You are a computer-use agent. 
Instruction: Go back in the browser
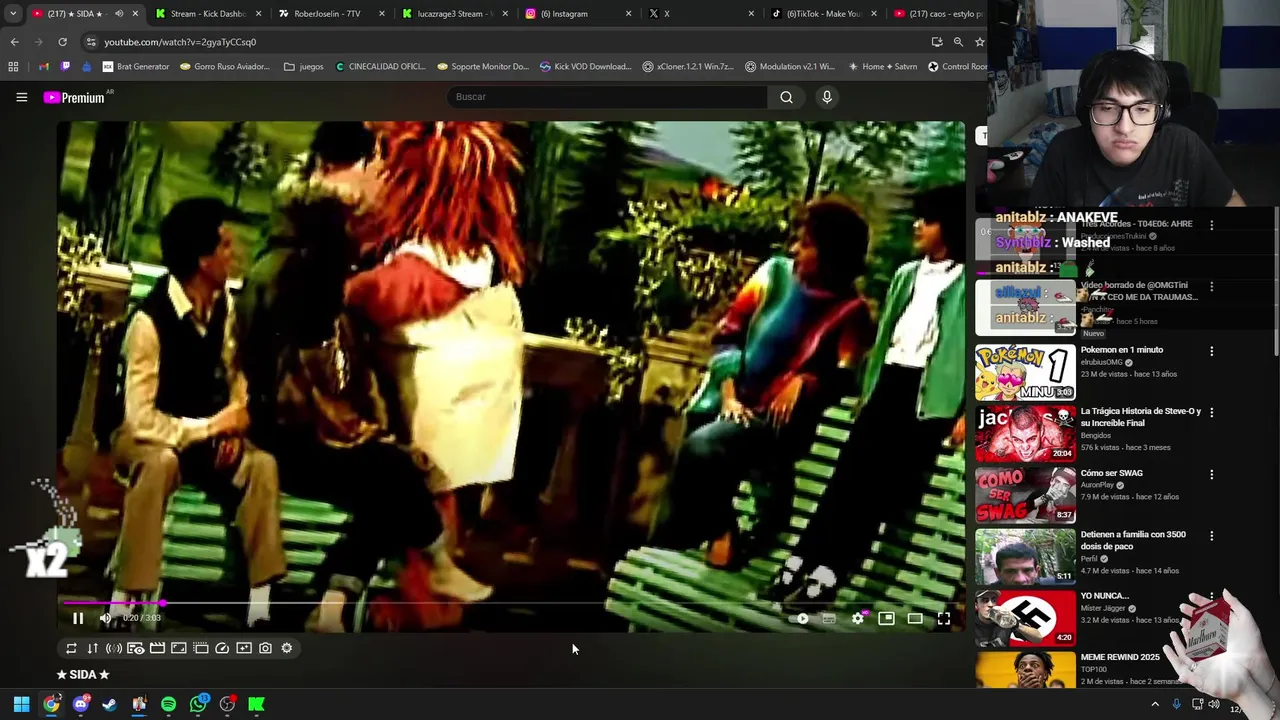pyautogui.click(x=14, y=42)
